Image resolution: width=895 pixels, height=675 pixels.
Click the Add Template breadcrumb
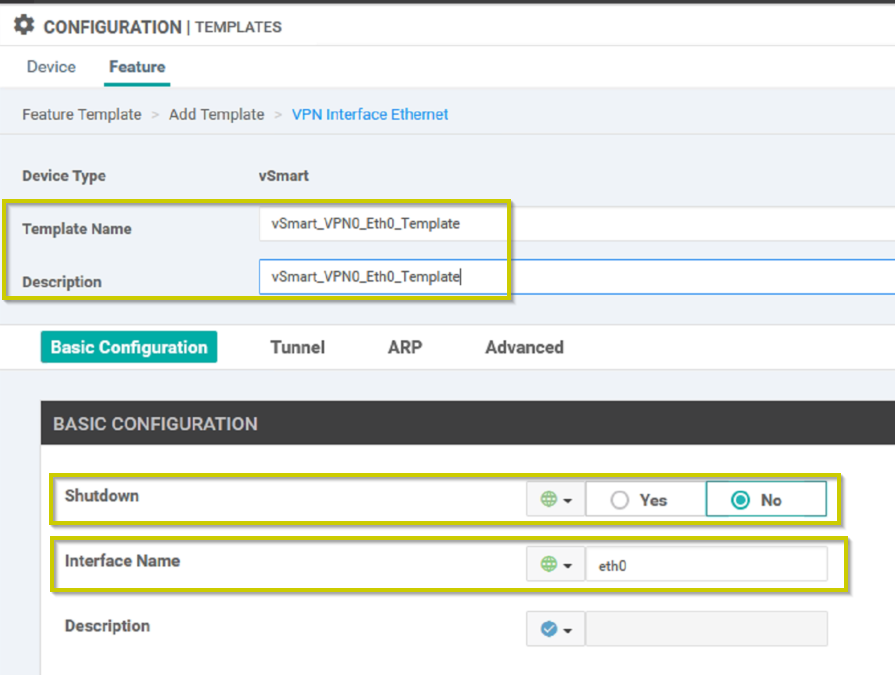point(216,114)
